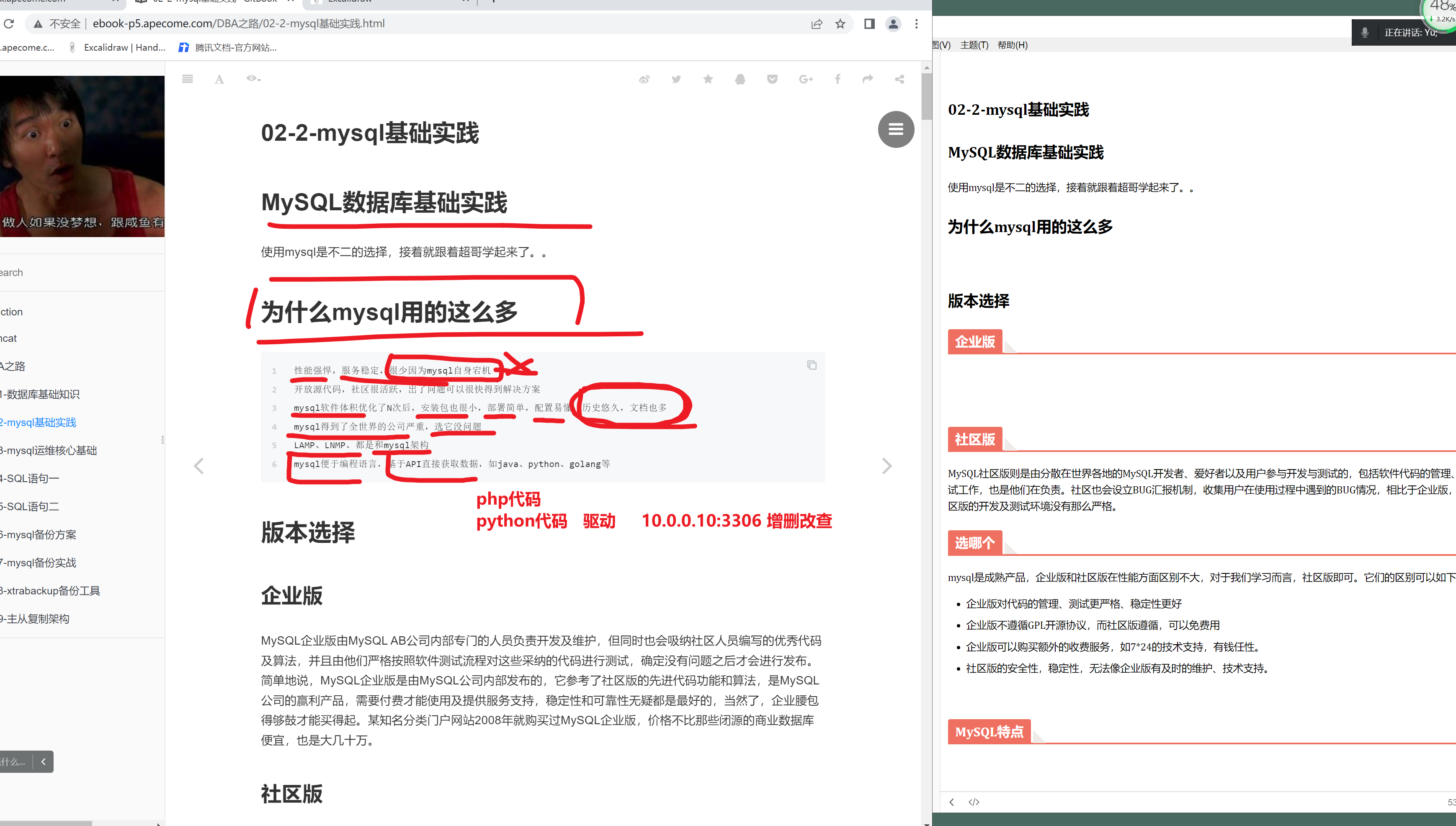
Task: Click the bell share icon in GitBook toolbar
Action: [740, 80]
